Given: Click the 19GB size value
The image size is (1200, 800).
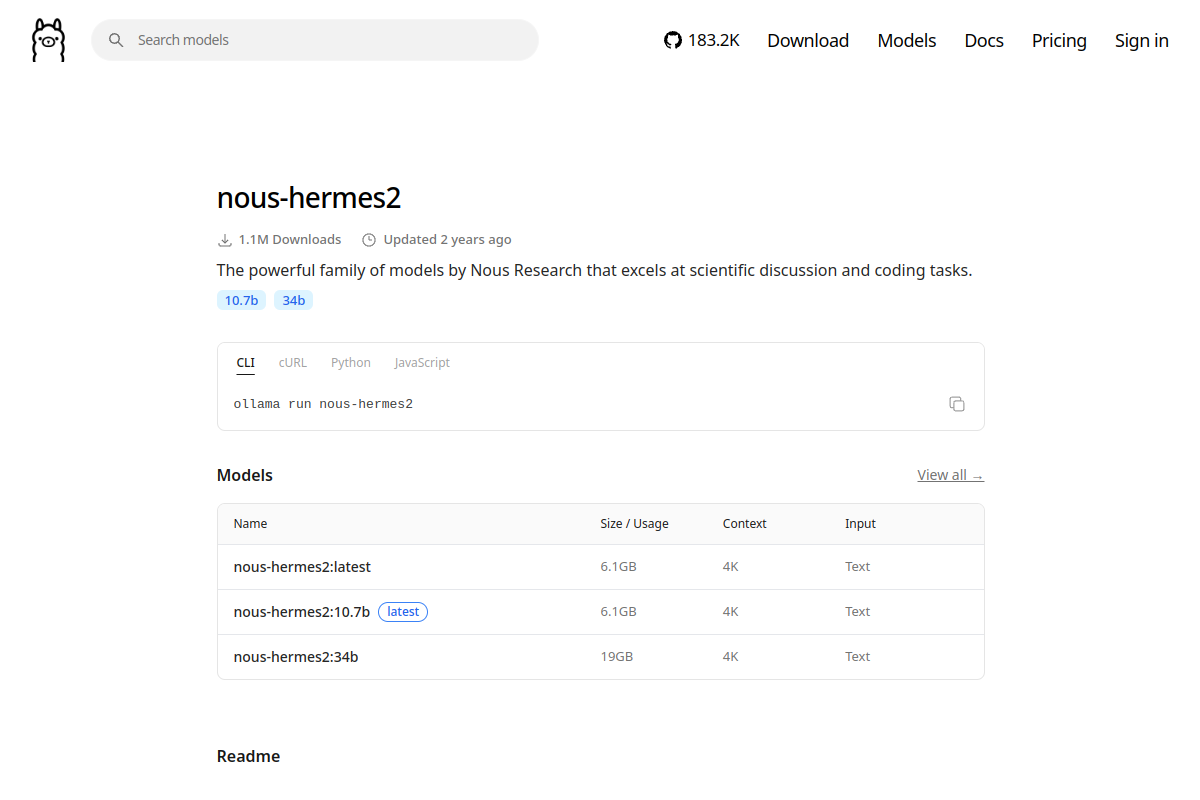Looking at the screenshot, I should (x=617, y=657).
